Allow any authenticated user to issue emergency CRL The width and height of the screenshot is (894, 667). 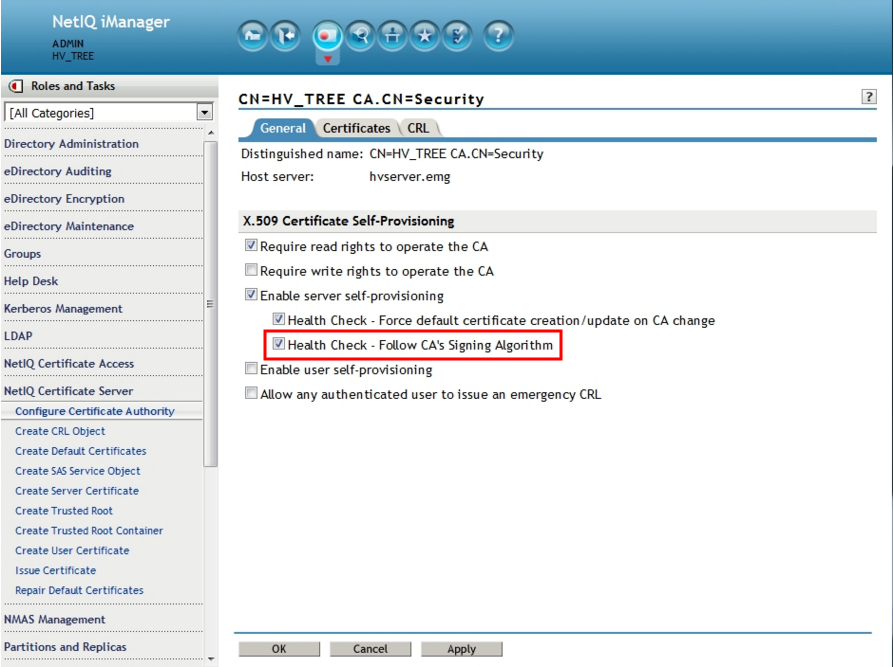tap(251, 393)
